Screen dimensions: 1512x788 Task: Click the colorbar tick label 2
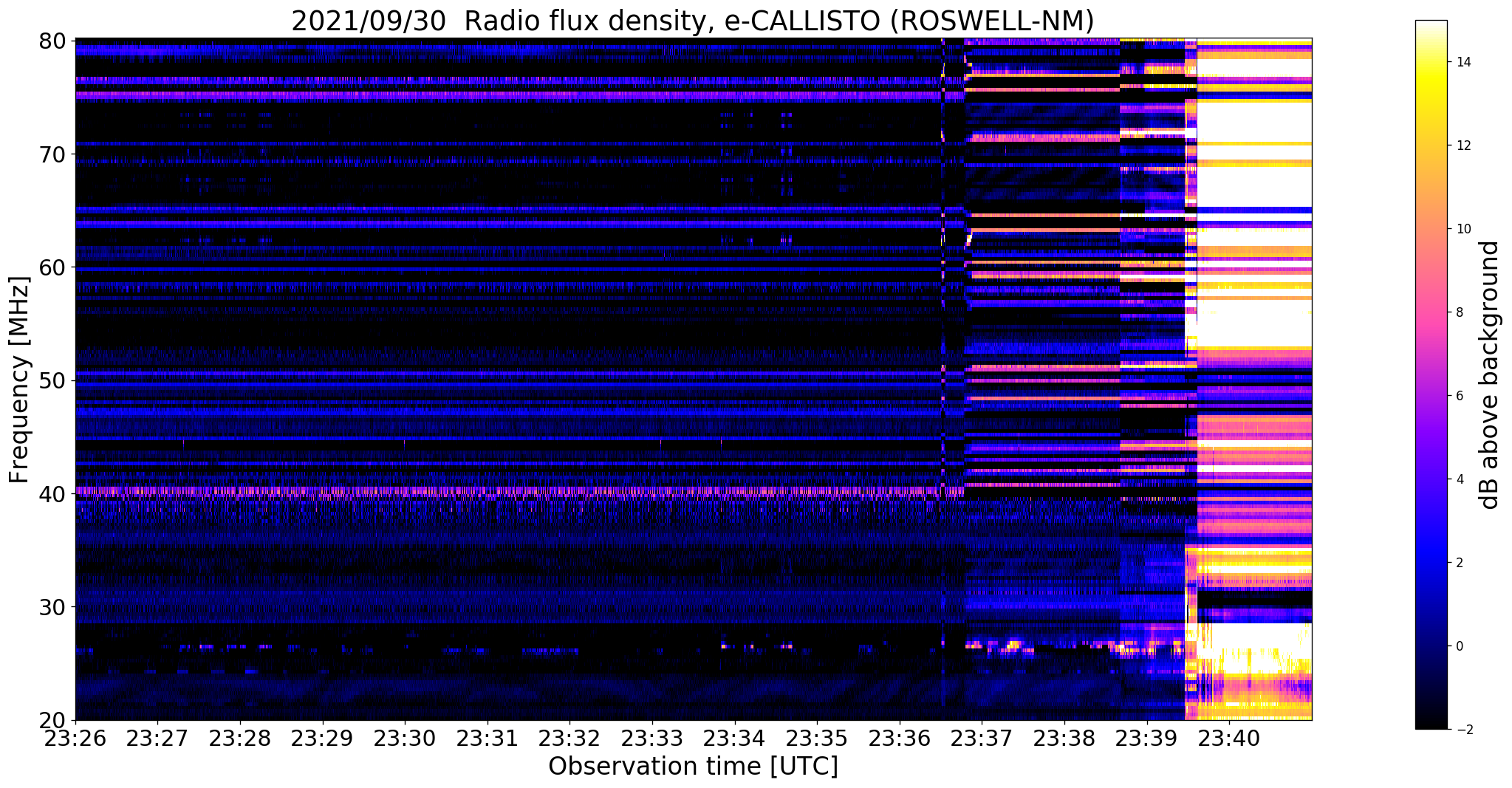click(x=1460, y=563)
